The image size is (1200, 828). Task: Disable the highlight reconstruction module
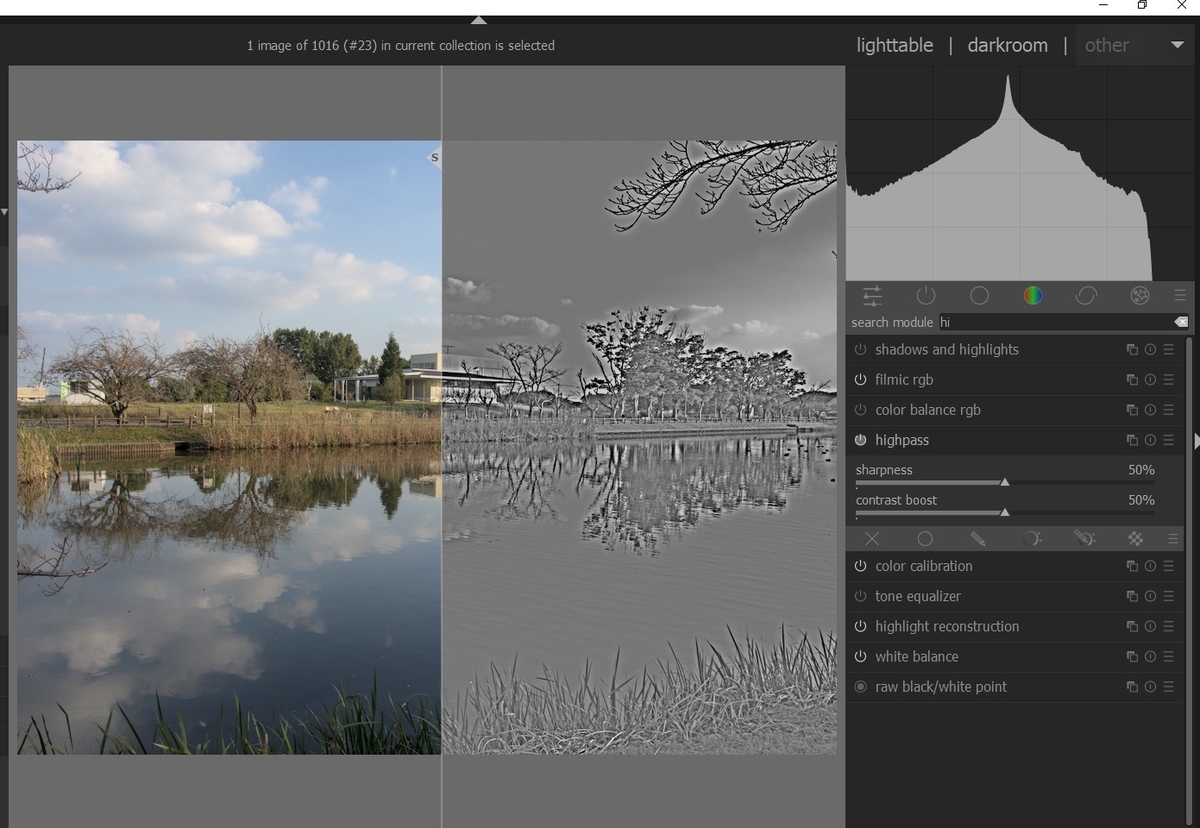click(860, 627)
